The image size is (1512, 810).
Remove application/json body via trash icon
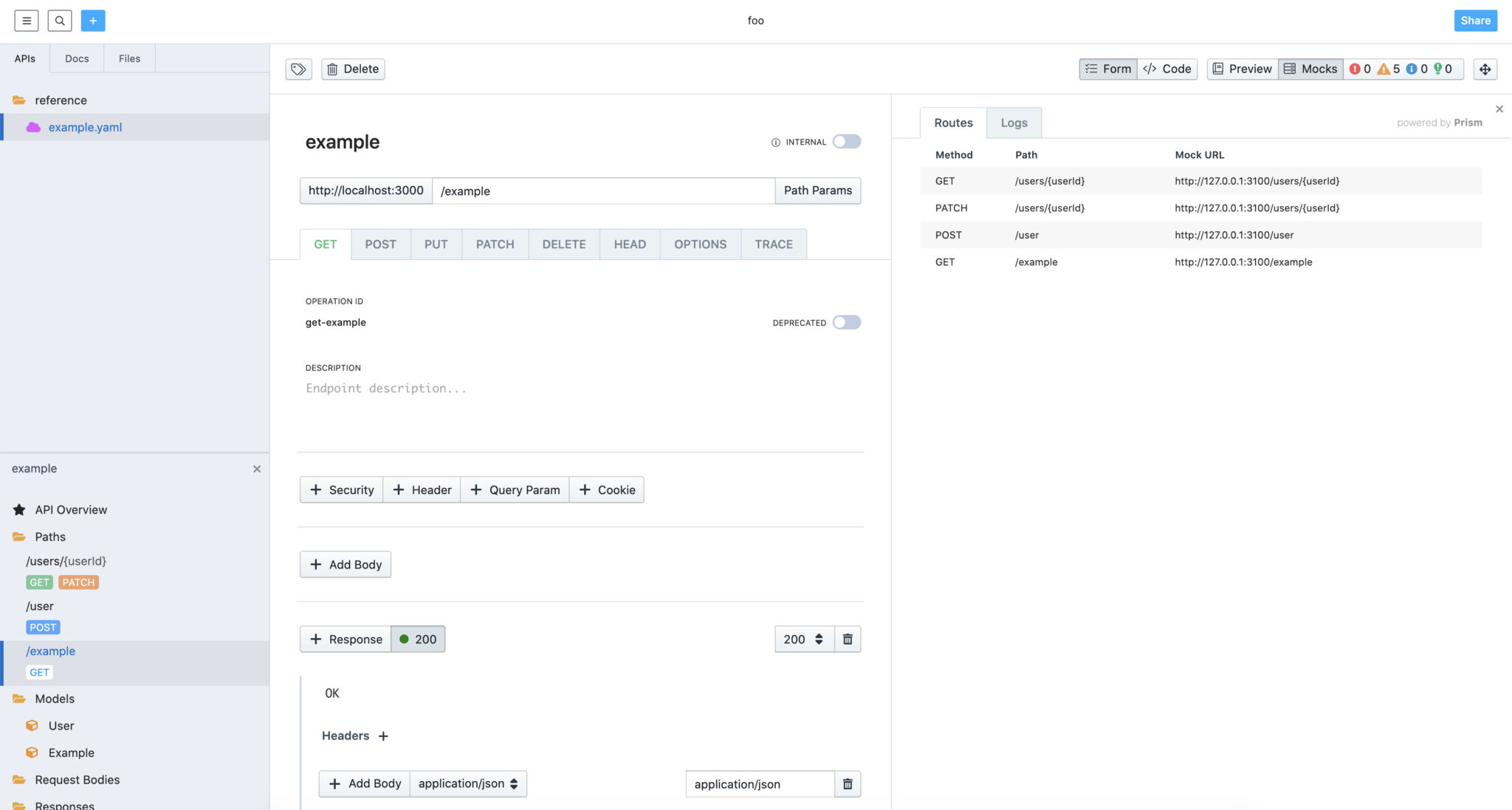pos(848,784)
